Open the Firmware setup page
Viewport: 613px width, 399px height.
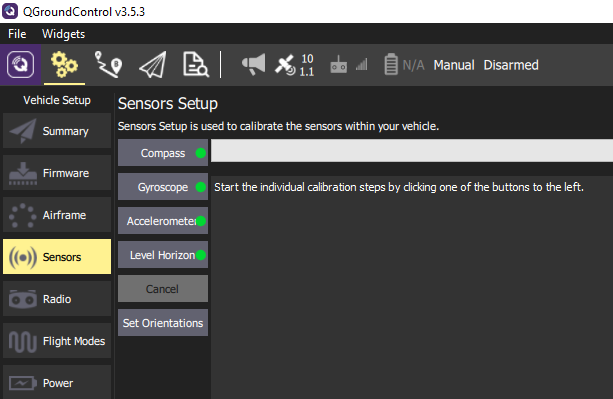pos(57,173)
